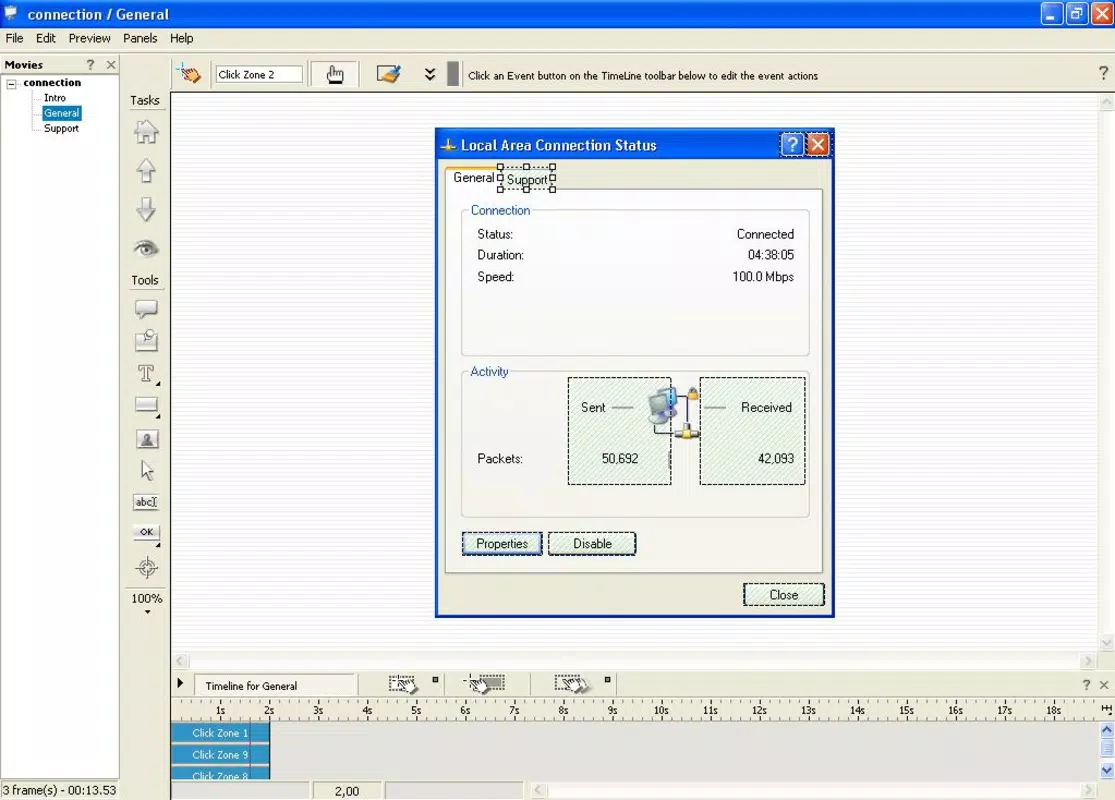This screenshot has width=1115, height=800.
Task: Open the Preview menu
Action: click(89, 38)
